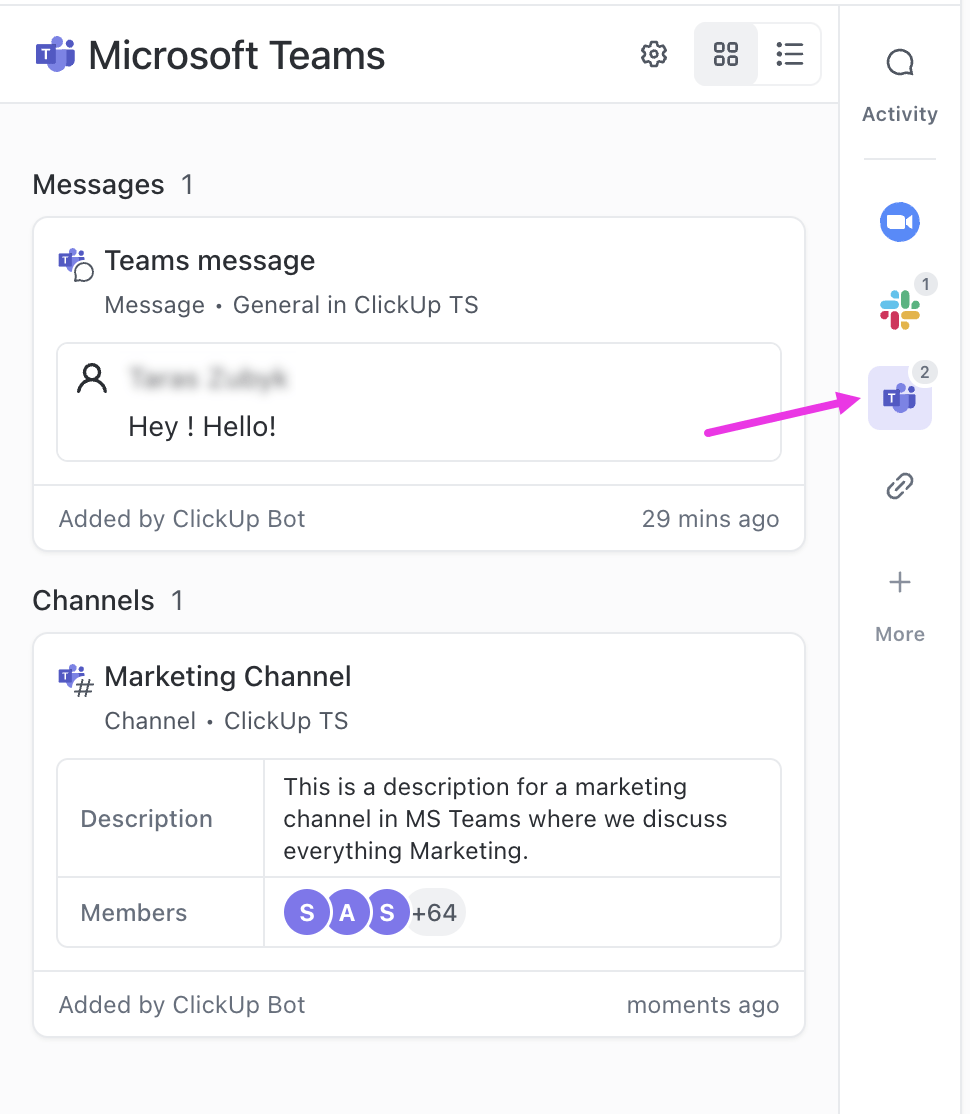Toggle the grid view layout
The image size is (970, 1114).
pos(725,54)
